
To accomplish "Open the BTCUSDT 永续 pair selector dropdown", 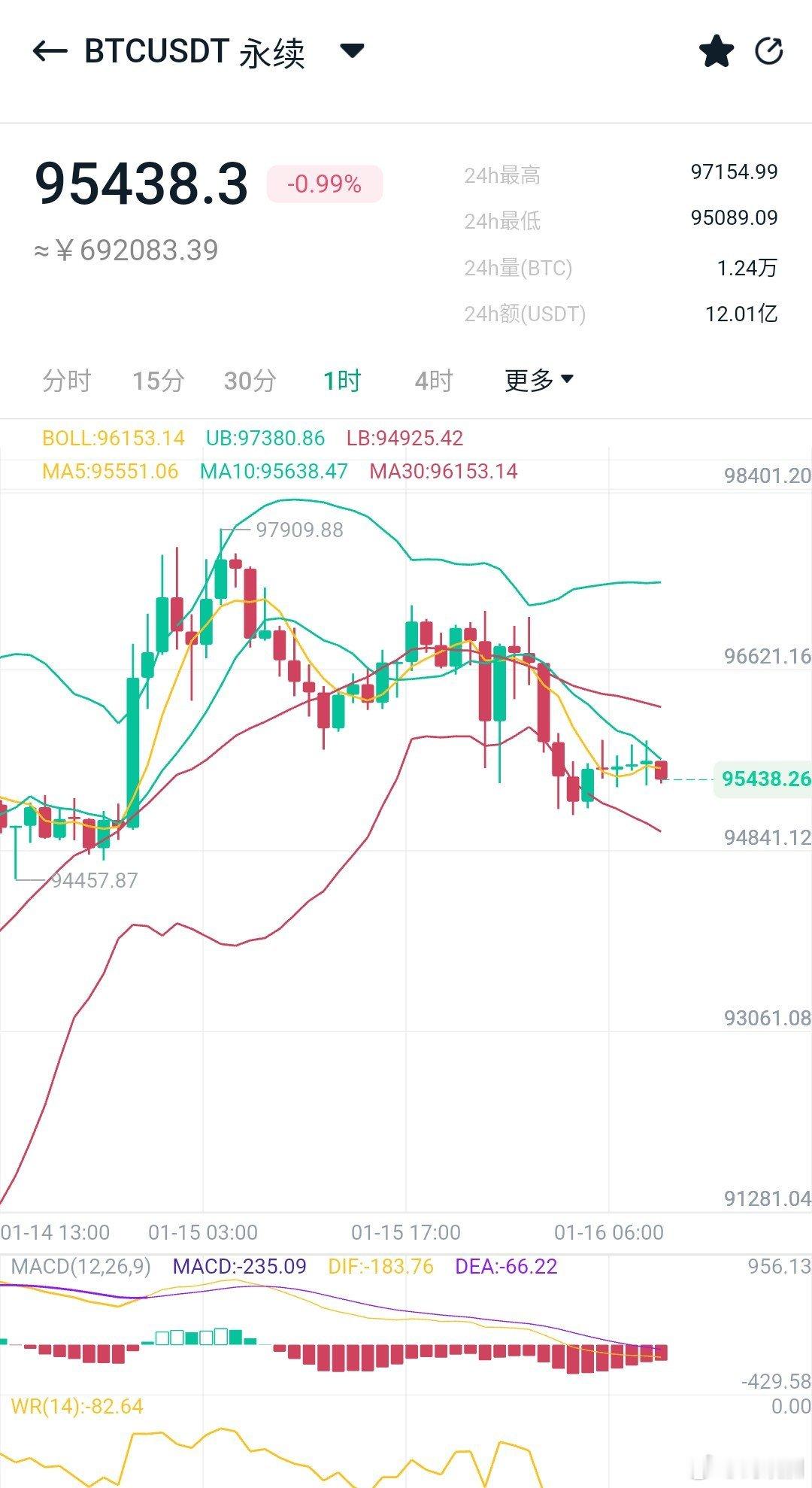I will point(195,51).
